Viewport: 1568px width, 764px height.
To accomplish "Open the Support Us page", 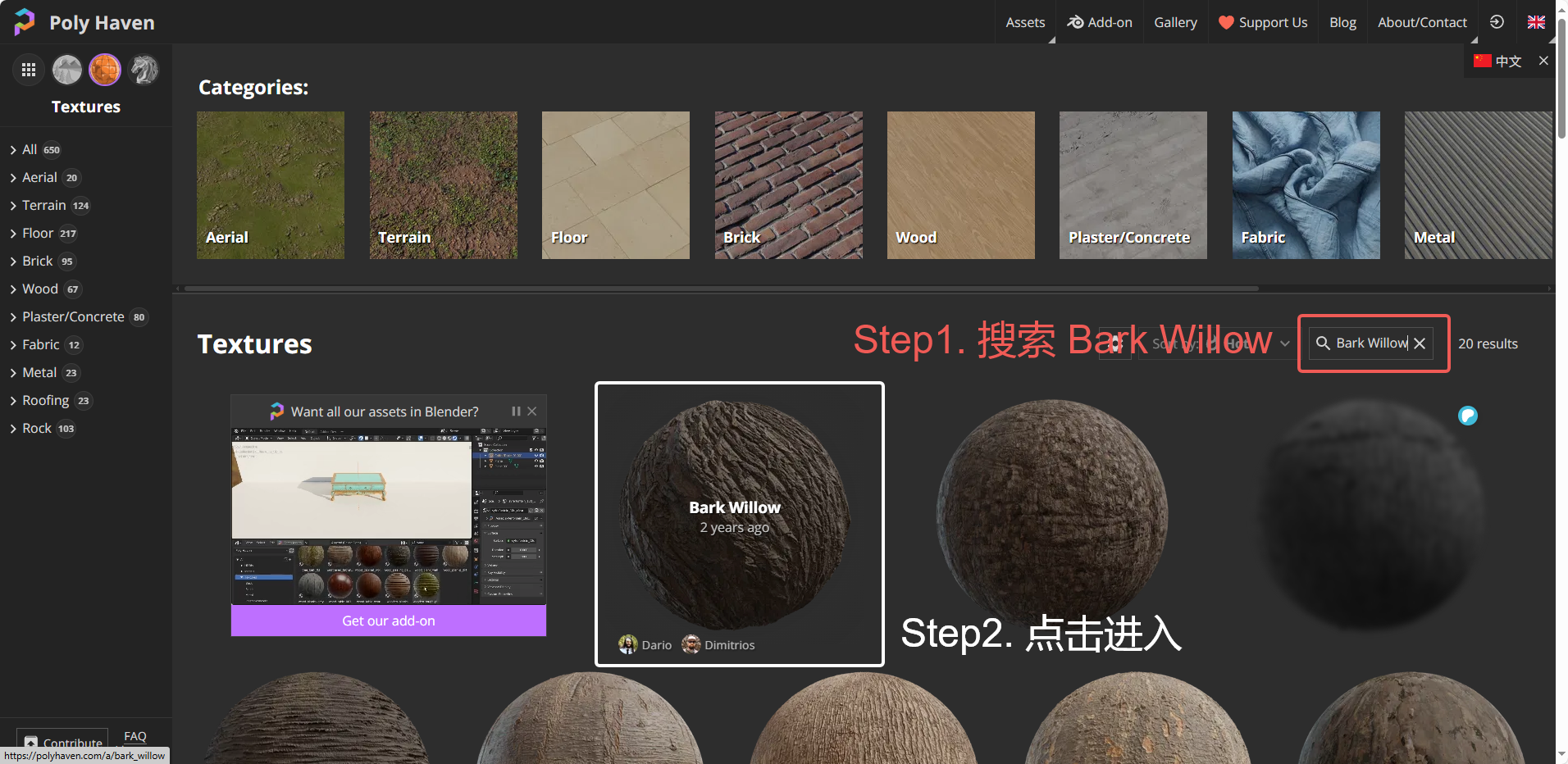I will click(x=1263, y=22).
